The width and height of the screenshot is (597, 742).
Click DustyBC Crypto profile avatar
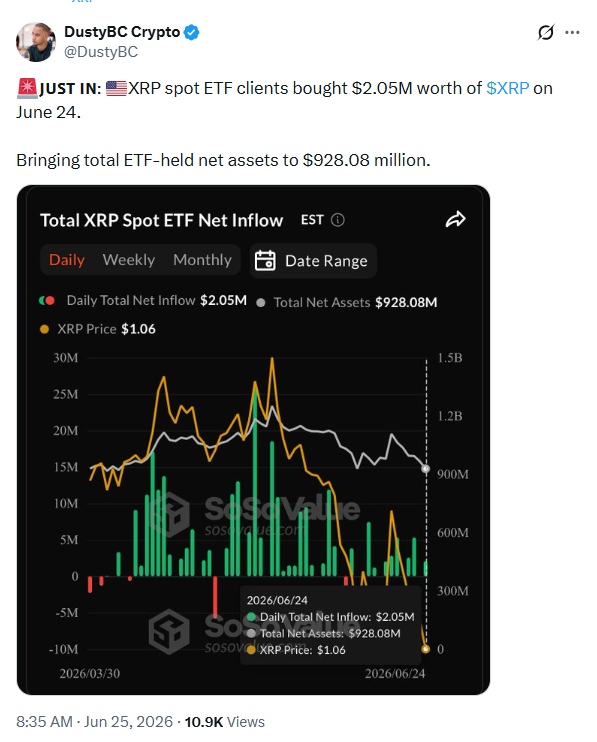(x=36, y=42)
